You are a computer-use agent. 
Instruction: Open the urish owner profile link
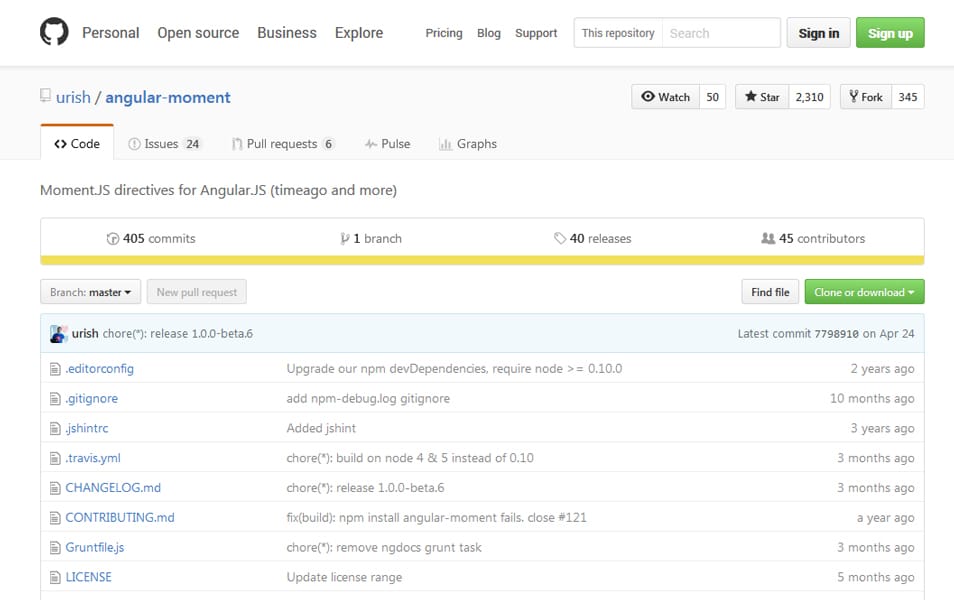73,97
